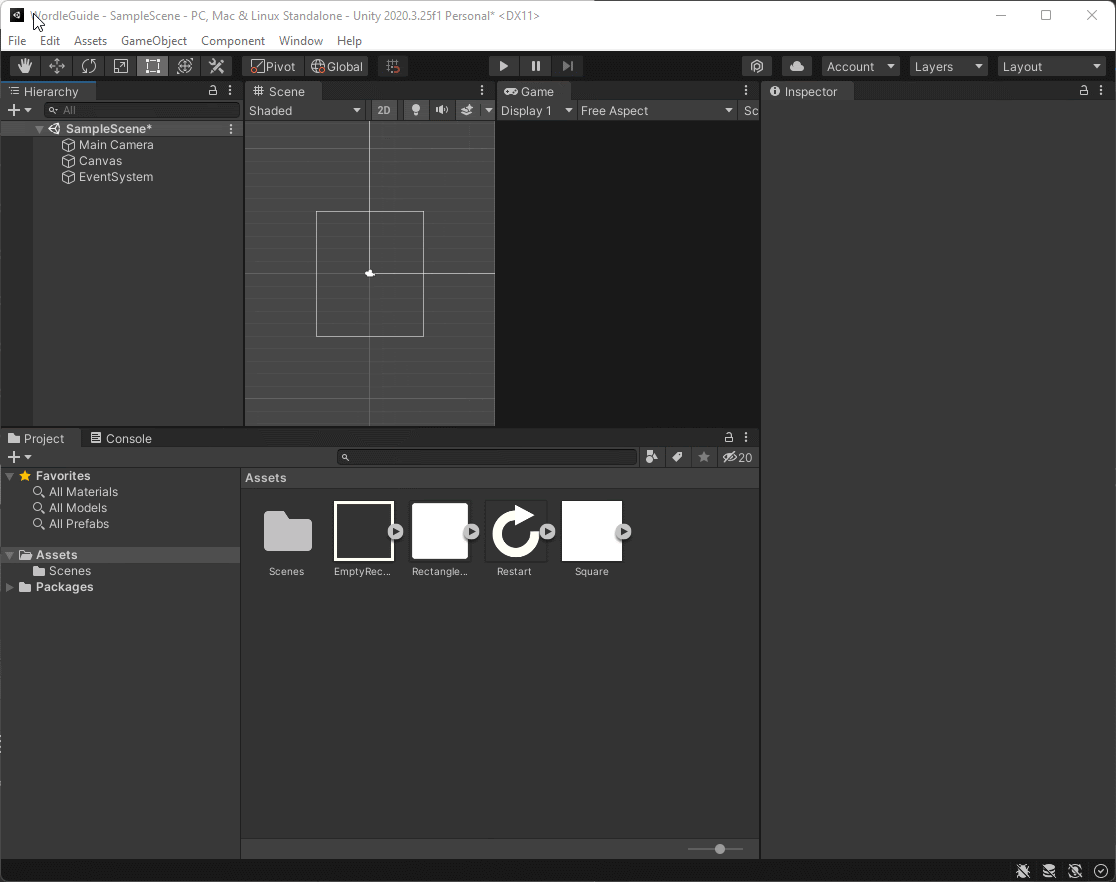The height and width of the screenshot is (882, 1116).
Task: Toggle scene effects icon
Action: tap(467, 110)
